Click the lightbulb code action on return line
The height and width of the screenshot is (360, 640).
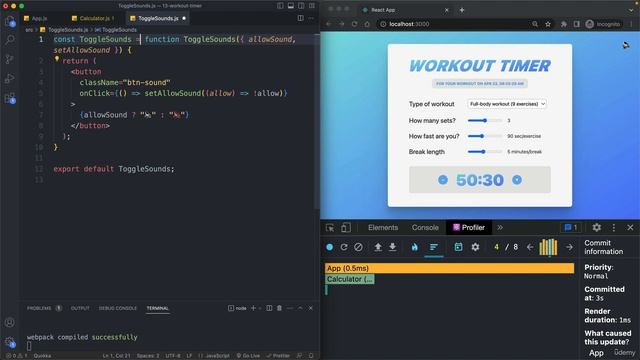(x=57, y=59)
